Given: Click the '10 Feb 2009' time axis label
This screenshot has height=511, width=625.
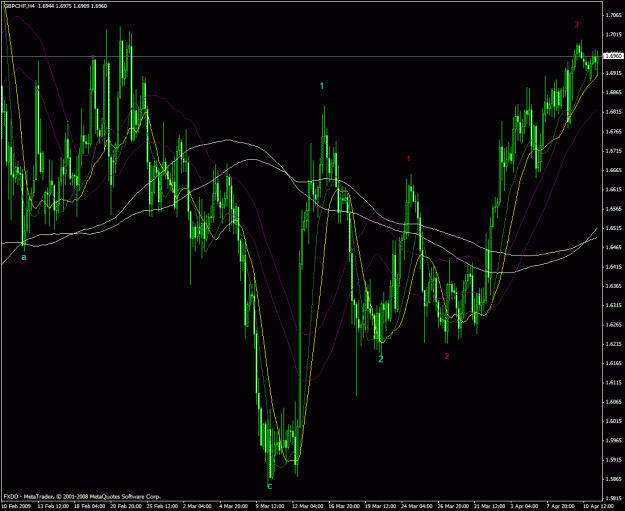Looking at the screenshot, I should click(x=16, y=506).
